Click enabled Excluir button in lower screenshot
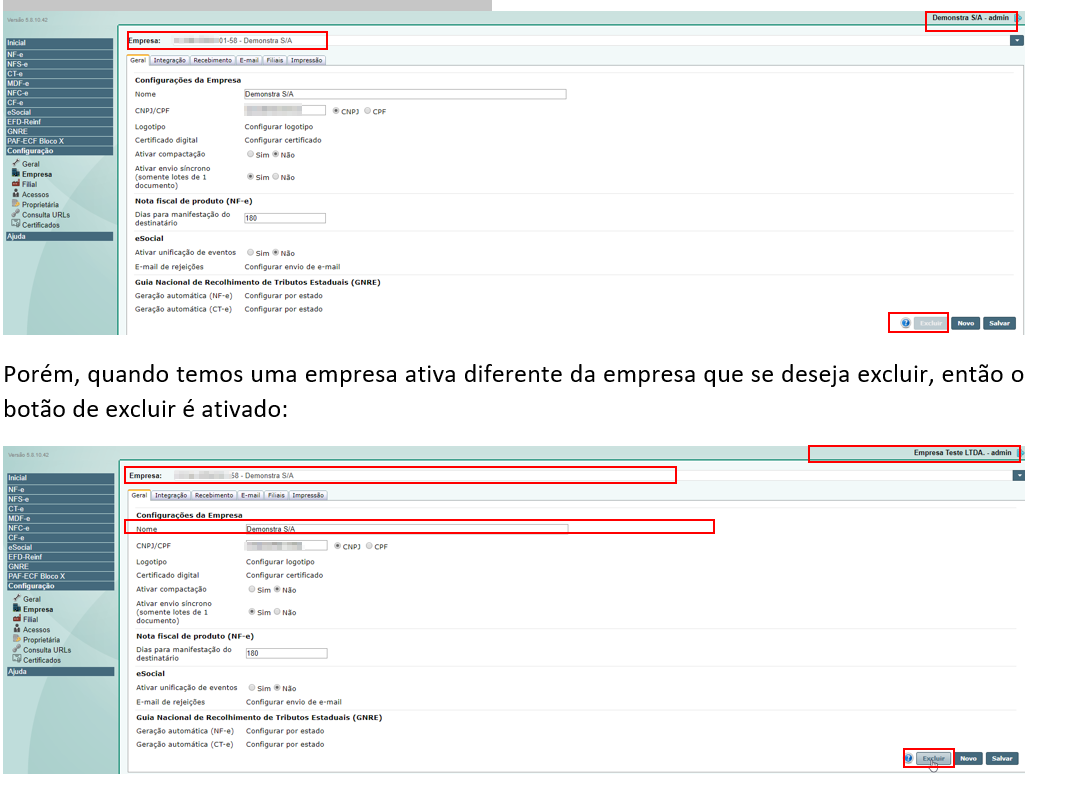 click(x=934, y=758)
